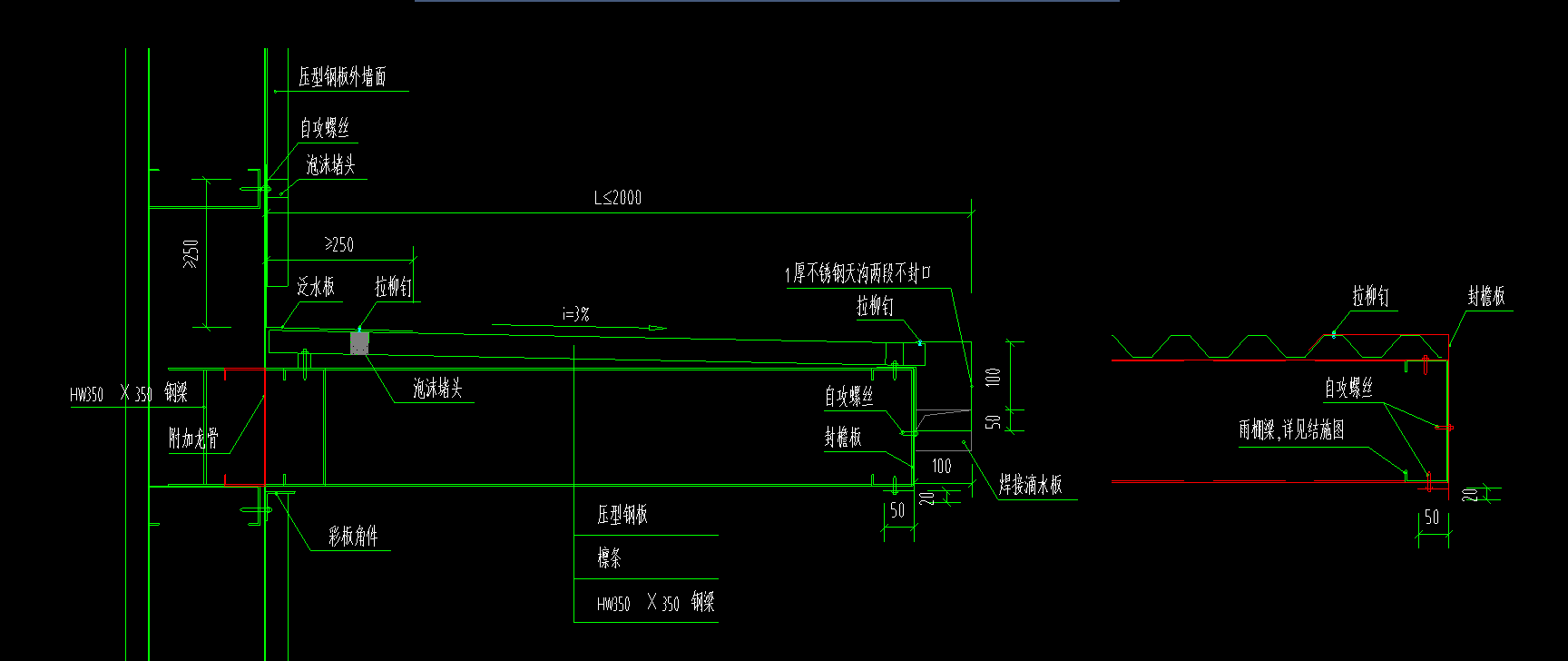The height and width of the screenshot is (661, 1568).
Task: Select HW350 X350 钢梁 text below 檩条
Action: point(656,602)
